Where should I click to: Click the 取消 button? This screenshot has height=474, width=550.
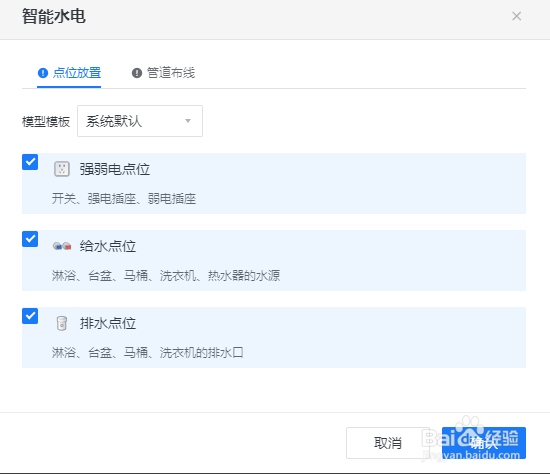pos(388,443)
